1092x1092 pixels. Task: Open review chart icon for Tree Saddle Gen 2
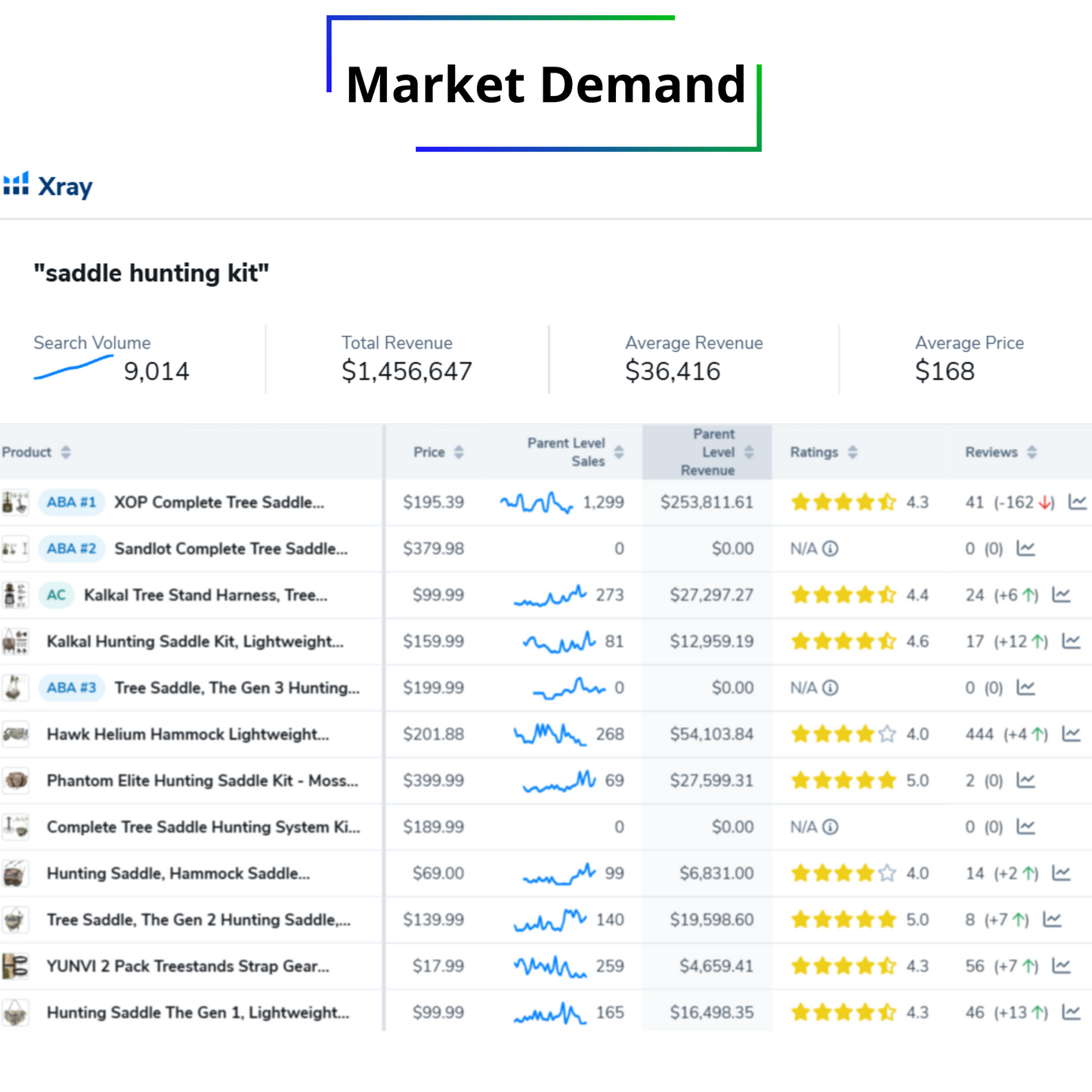(x=1052, y=920)
